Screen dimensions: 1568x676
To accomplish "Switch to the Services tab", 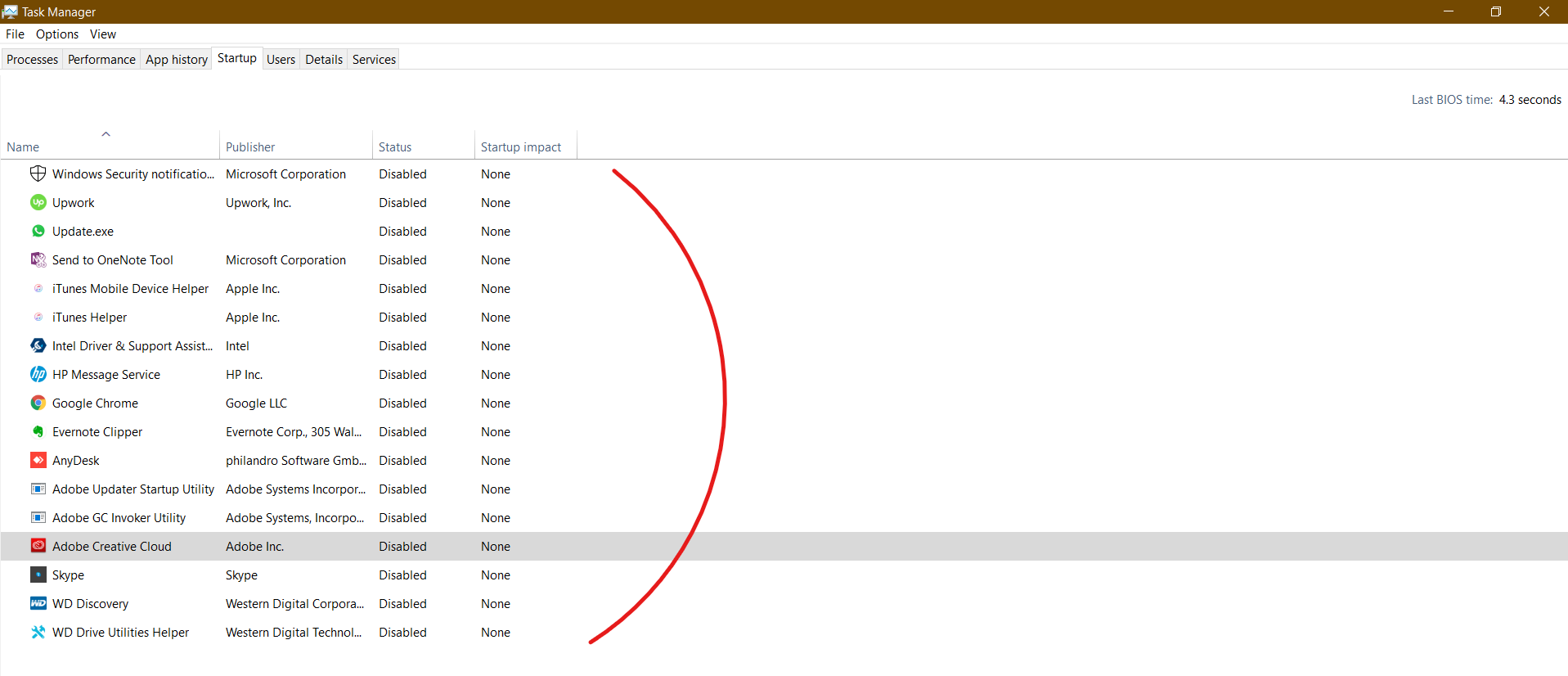I will 374,59.
